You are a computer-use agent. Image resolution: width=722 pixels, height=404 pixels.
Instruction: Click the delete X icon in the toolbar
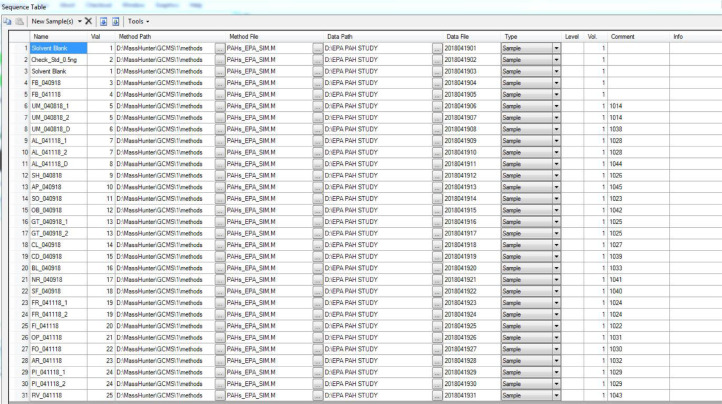89,20
